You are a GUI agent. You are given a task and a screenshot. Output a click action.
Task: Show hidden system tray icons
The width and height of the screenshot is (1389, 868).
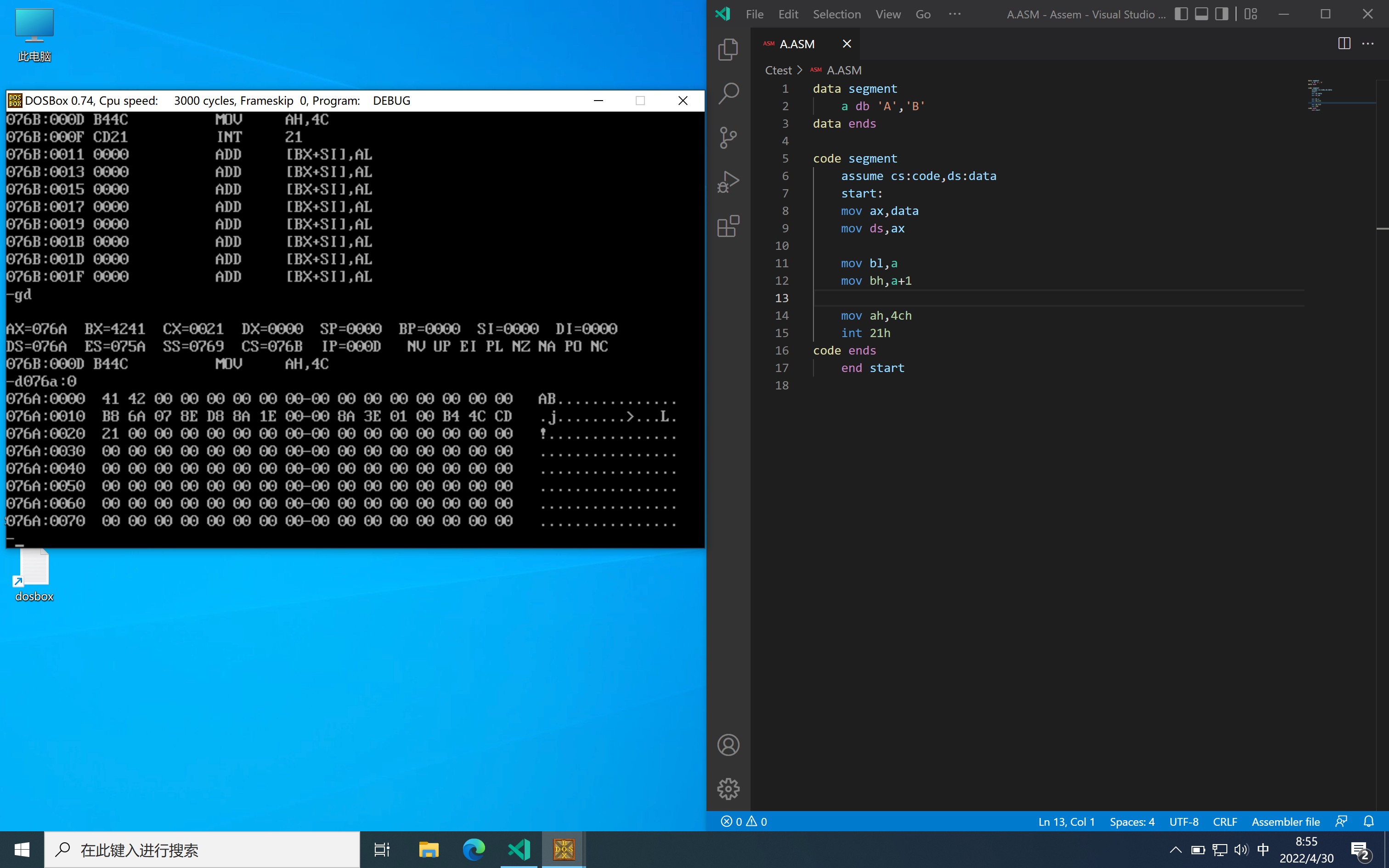click(x=1175, y=850)
